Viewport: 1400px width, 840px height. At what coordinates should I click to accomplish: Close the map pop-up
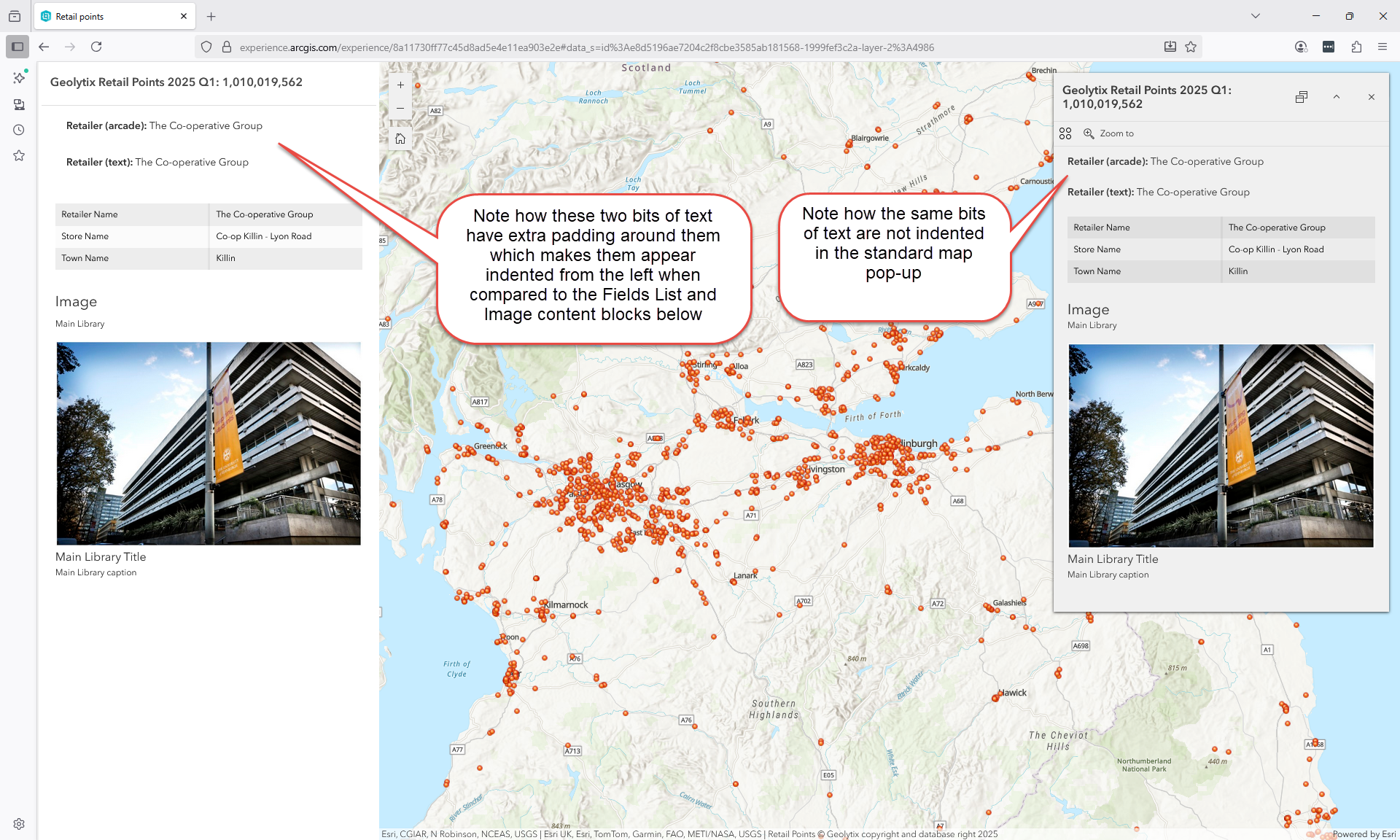click(x=1372, y=97)
